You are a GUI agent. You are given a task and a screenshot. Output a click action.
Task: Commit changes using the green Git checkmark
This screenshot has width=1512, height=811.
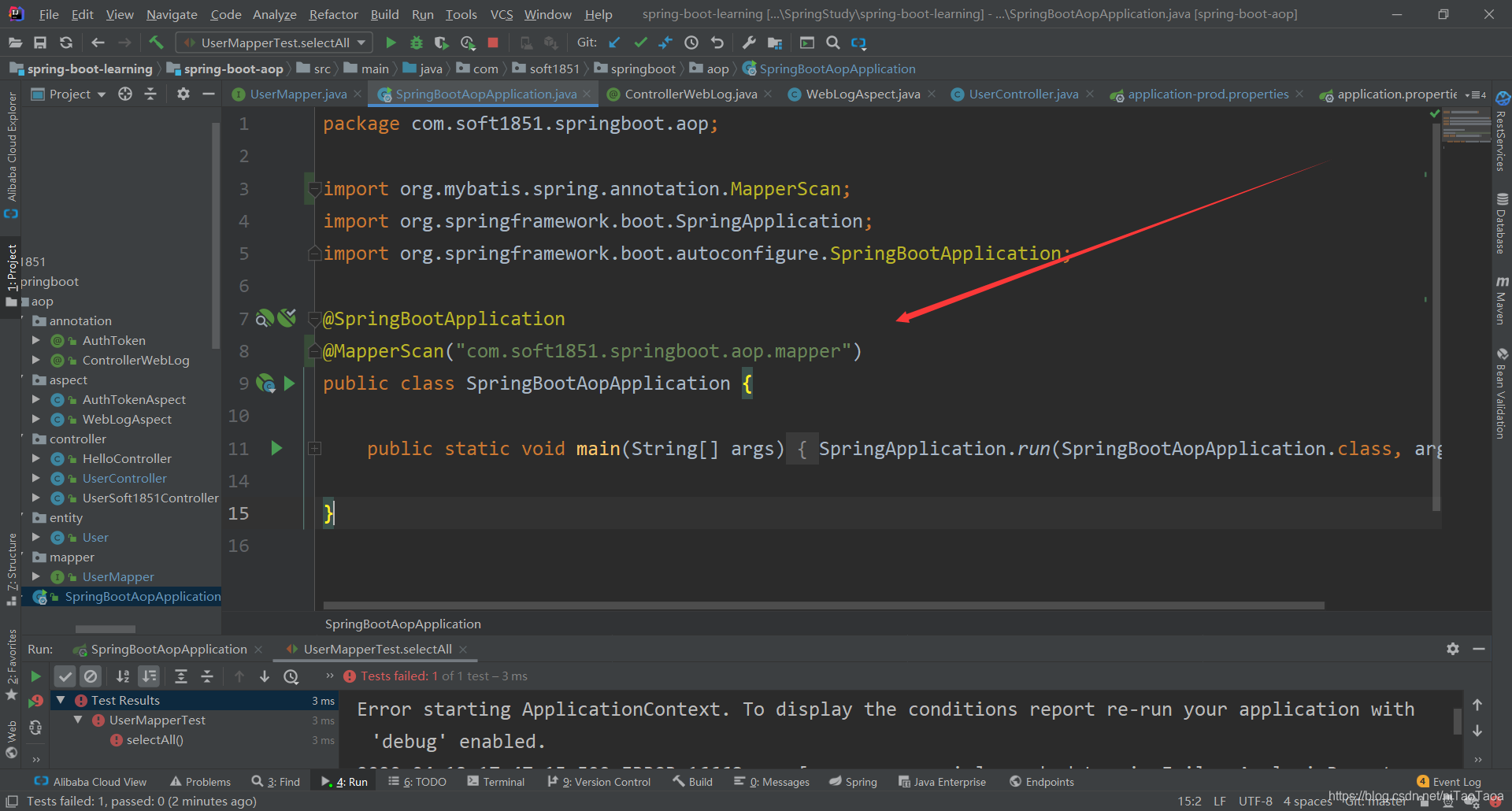point(640,43)
